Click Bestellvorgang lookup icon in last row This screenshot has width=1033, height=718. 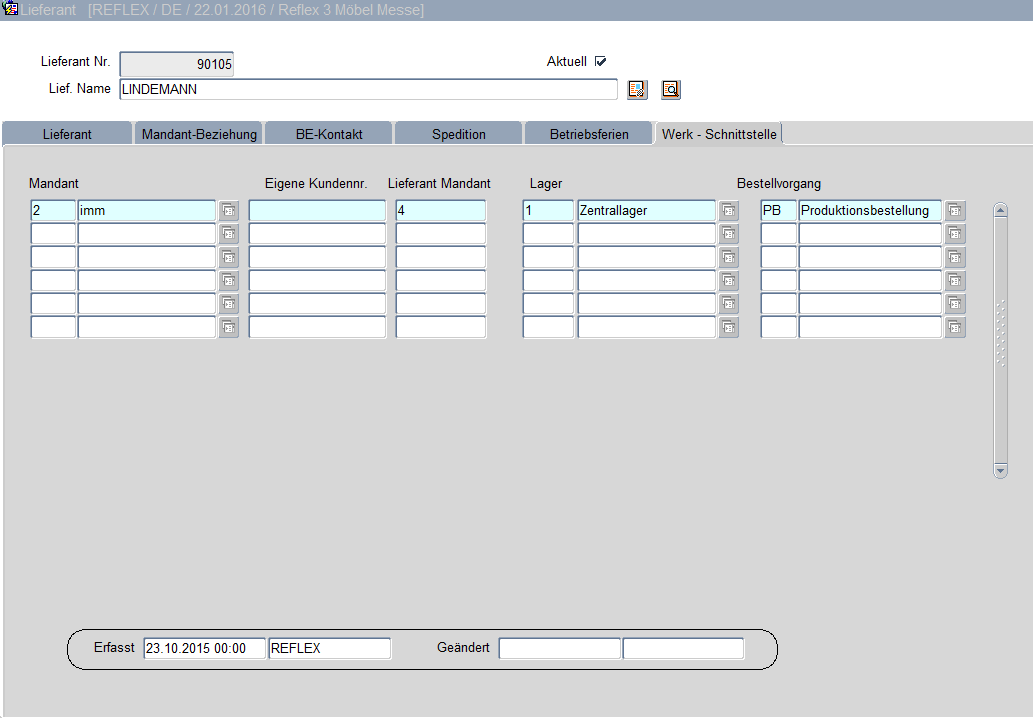(955, 327)
